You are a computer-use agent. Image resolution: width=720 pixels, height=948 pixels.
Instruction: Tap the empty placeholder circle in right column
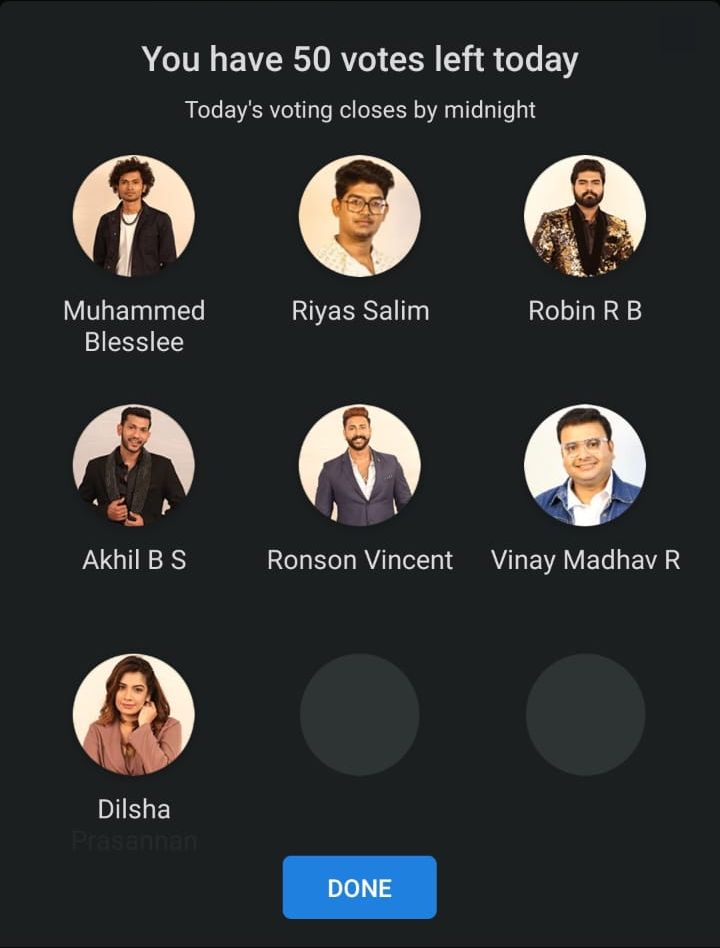[x=585, y=715]
